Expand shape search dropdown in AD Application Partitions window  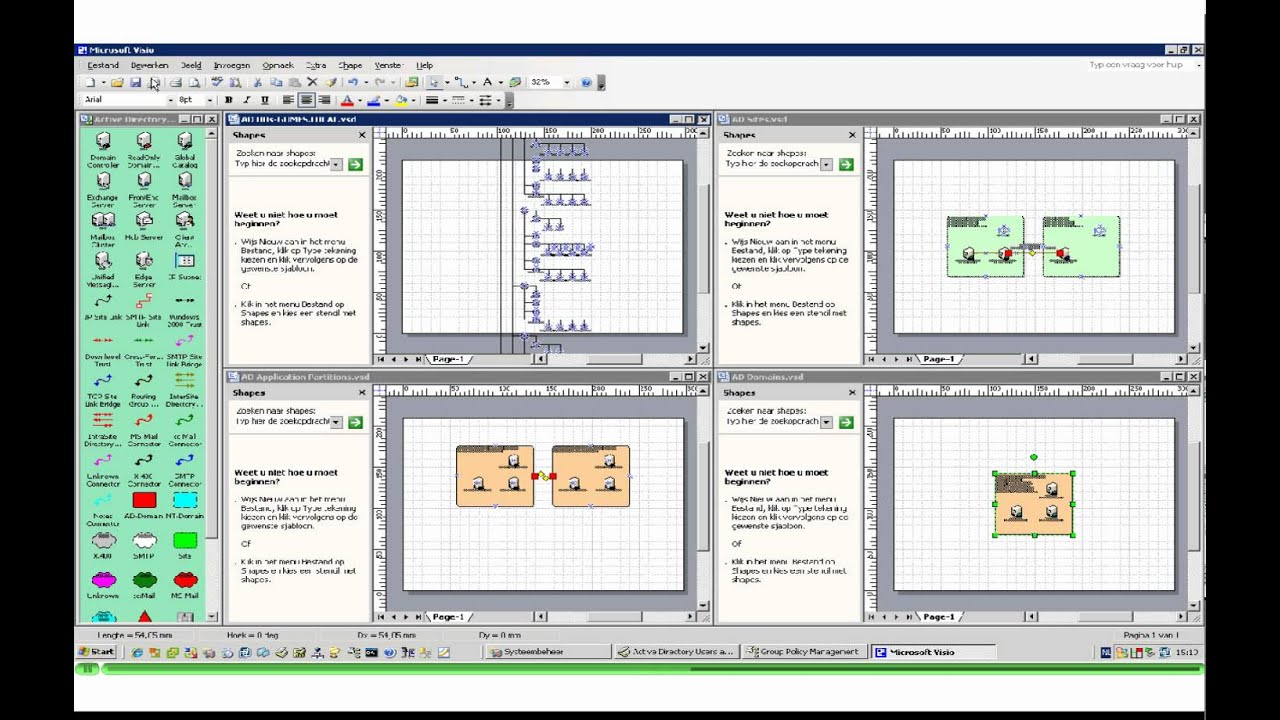click(x=337, y=422)
